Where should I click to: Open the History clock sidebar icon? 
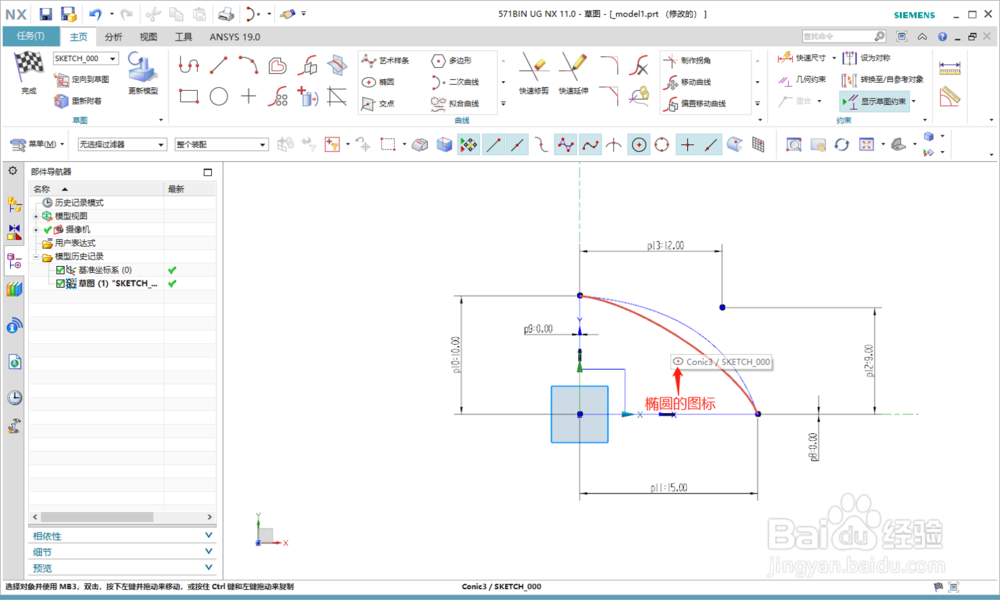tap(14, 398)
